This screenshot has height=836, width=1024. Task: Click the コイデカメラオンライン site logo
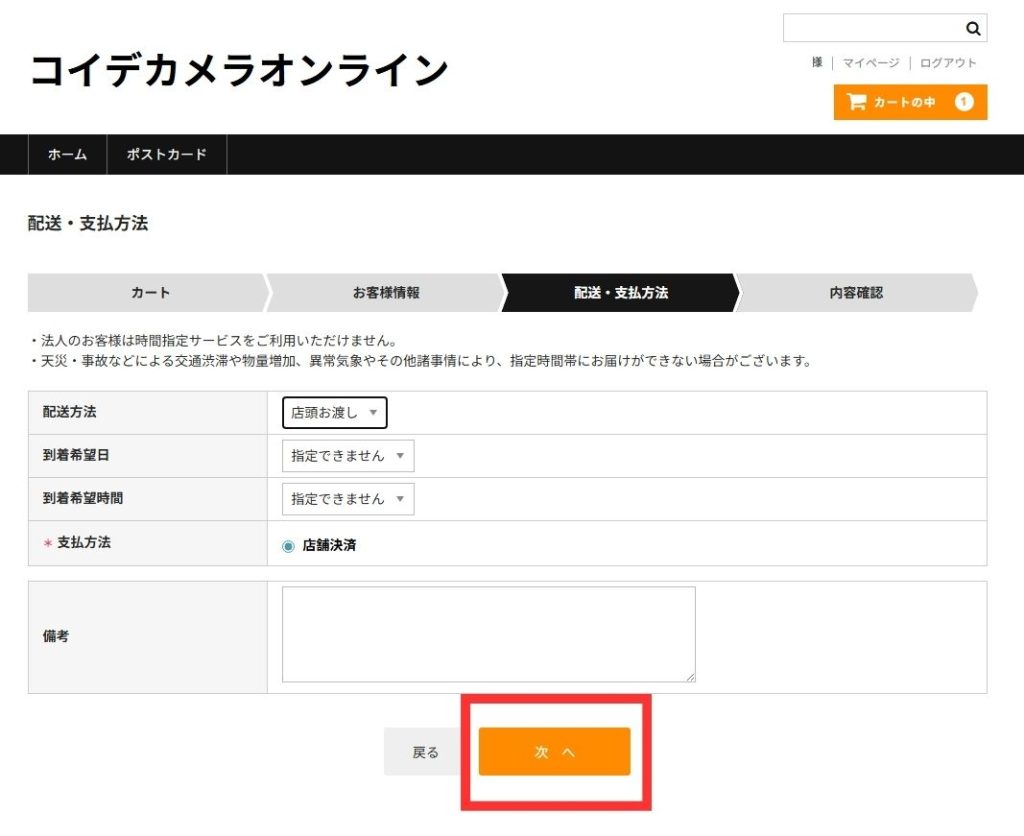(x=239, y=71)
